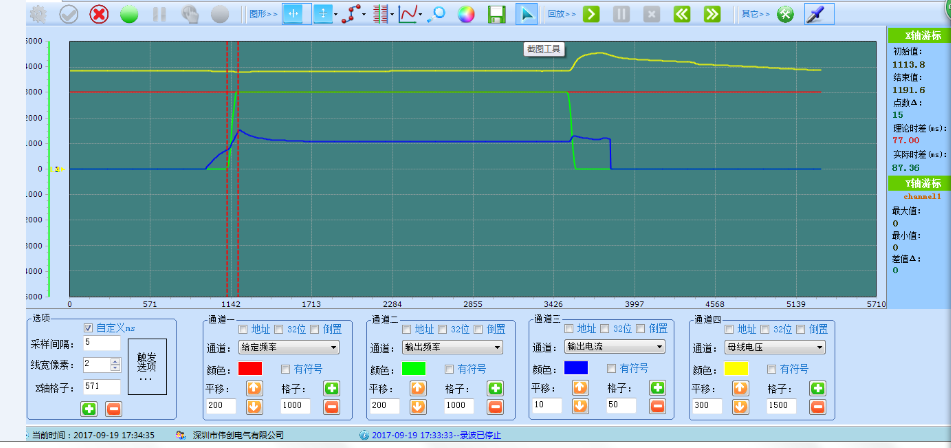Click green plus under X轴格子 in 选项
This screenshot has width=951, height=448.
[x=89, y=409]
